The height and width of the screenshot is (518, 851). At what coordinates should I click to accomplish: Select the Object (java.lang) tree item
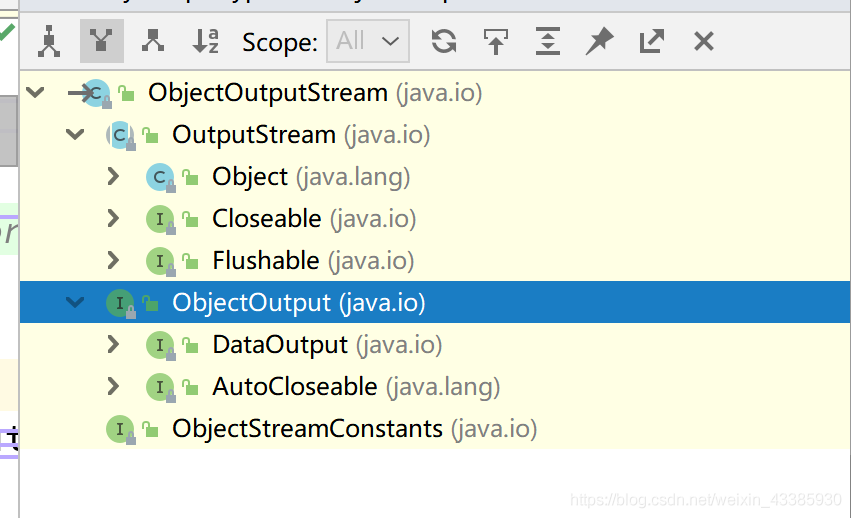[x=249, y=177]
